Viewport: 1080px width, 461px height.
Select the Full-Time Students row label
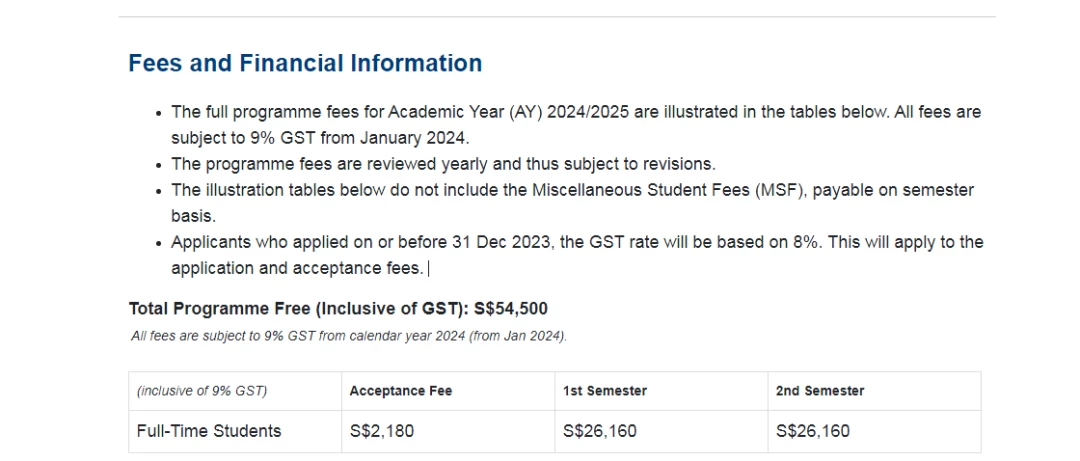pos(209,431)
